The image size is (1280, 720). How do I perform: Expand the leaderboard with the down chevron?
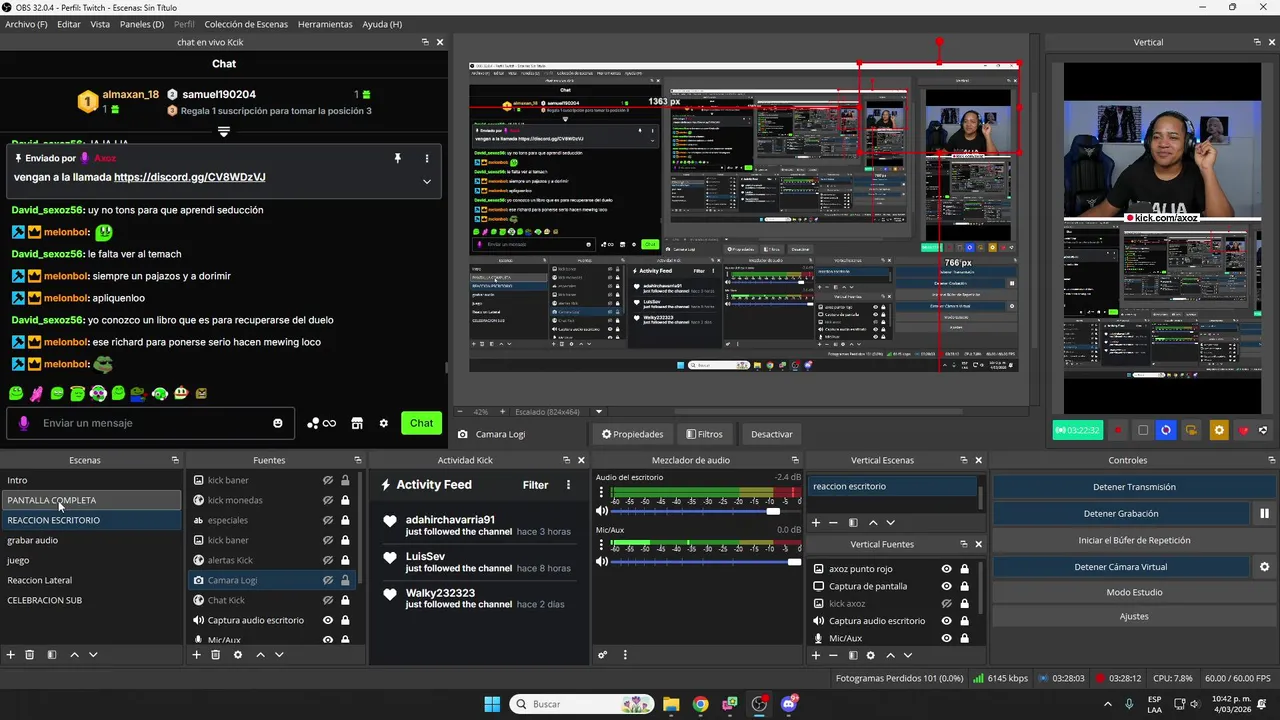tap(224, 131)
